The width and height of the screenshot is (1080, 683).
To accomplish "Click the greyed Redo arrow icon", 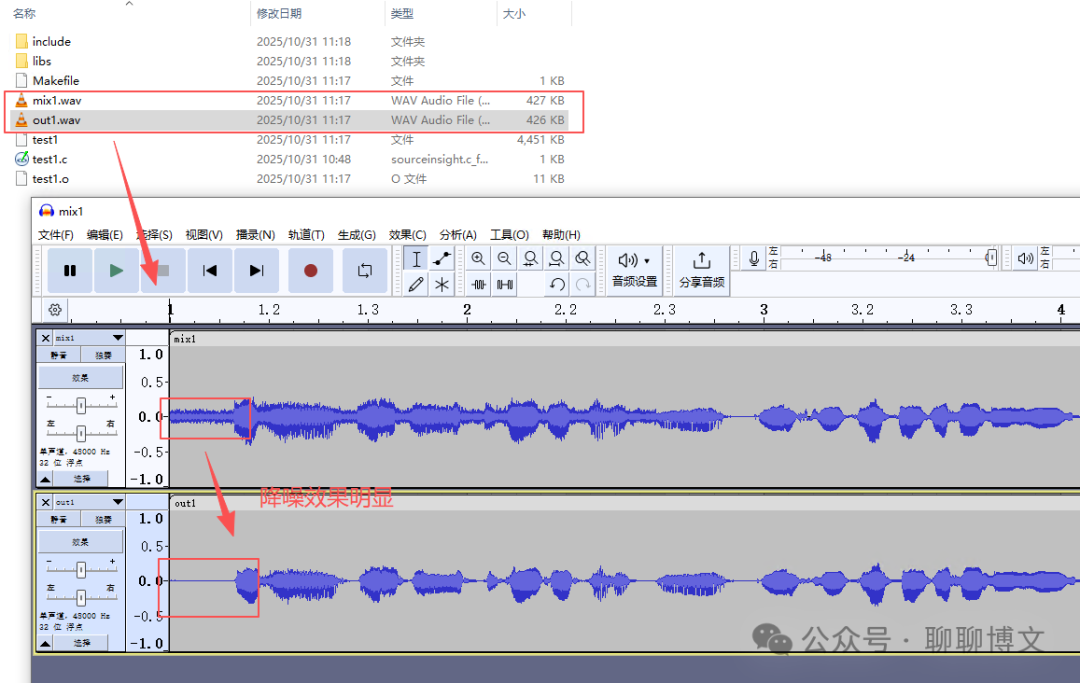I will (x=583, y=284).
